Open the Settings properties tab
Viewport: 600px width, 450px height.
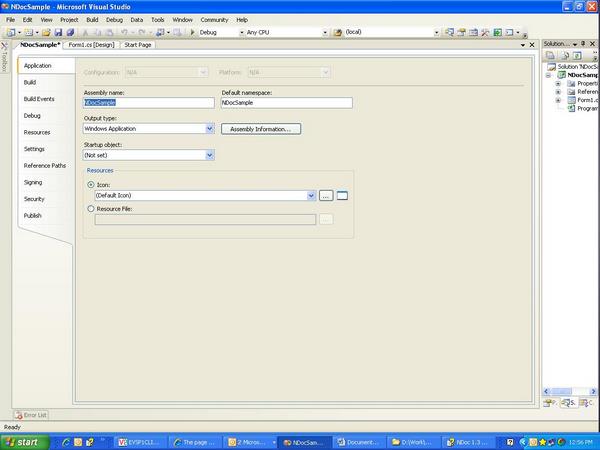click(34, 149)
